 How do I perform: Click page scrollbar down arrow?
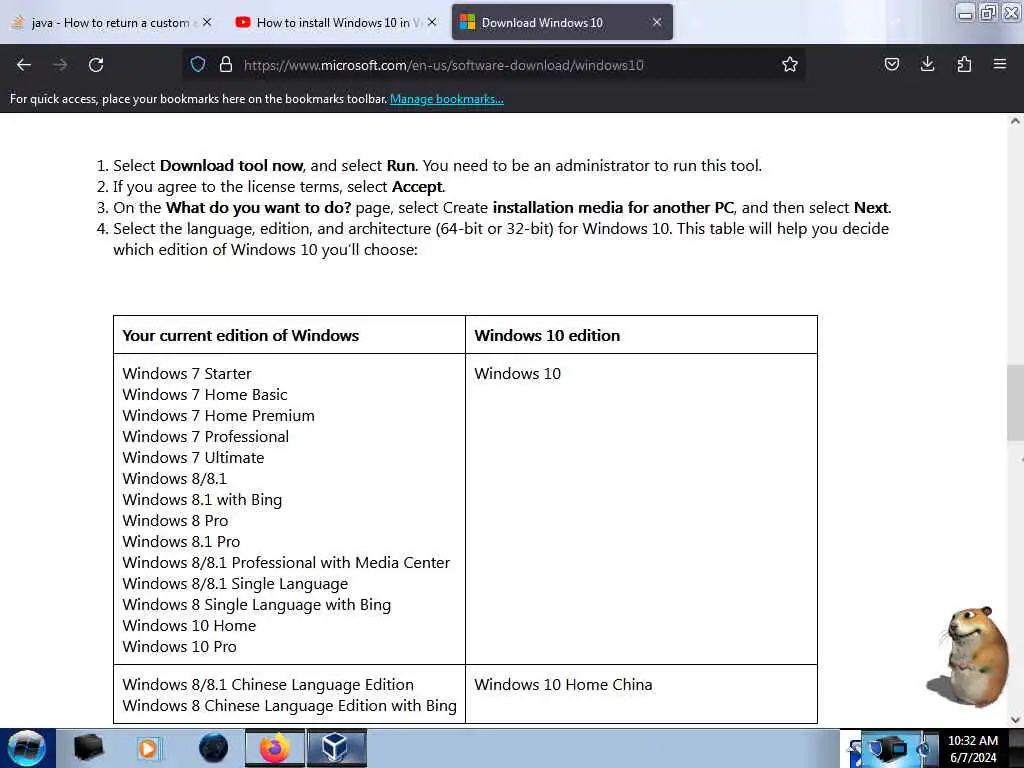pos(1015,720)
